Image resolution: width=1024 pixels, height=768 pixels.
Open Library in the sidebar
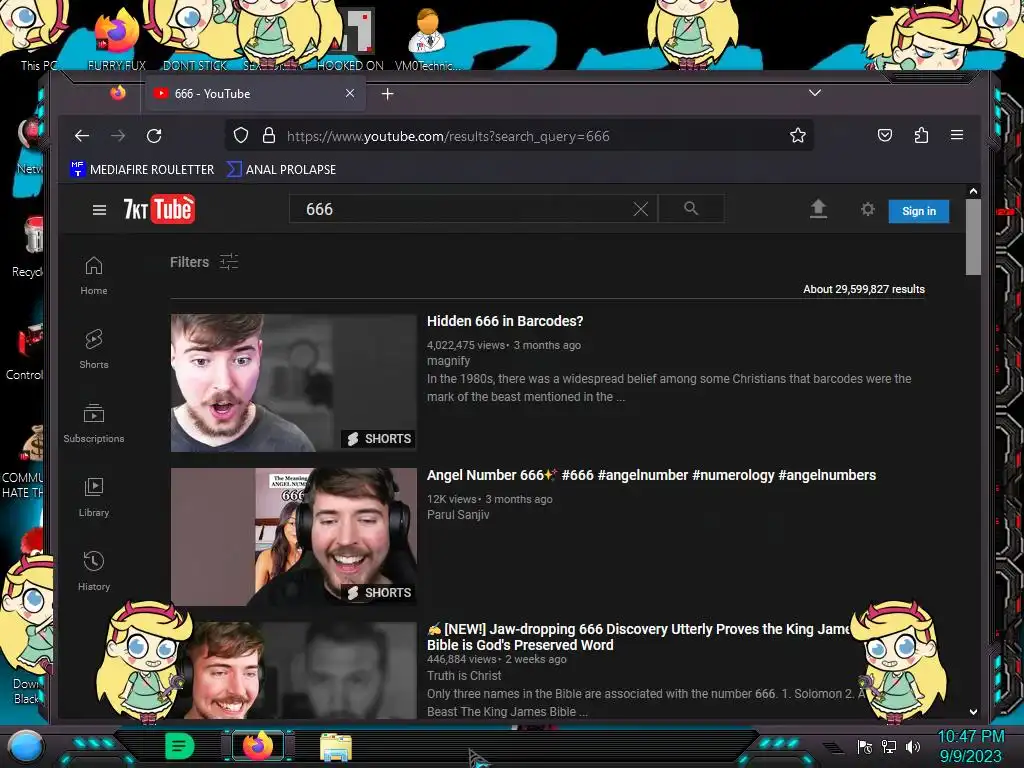pos(94,498)
